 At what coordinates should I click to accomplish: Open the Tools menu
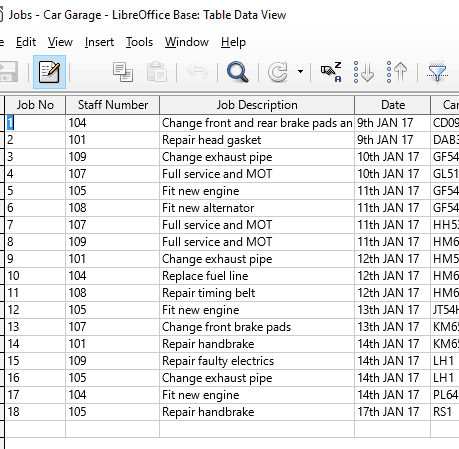pos(139,42)
